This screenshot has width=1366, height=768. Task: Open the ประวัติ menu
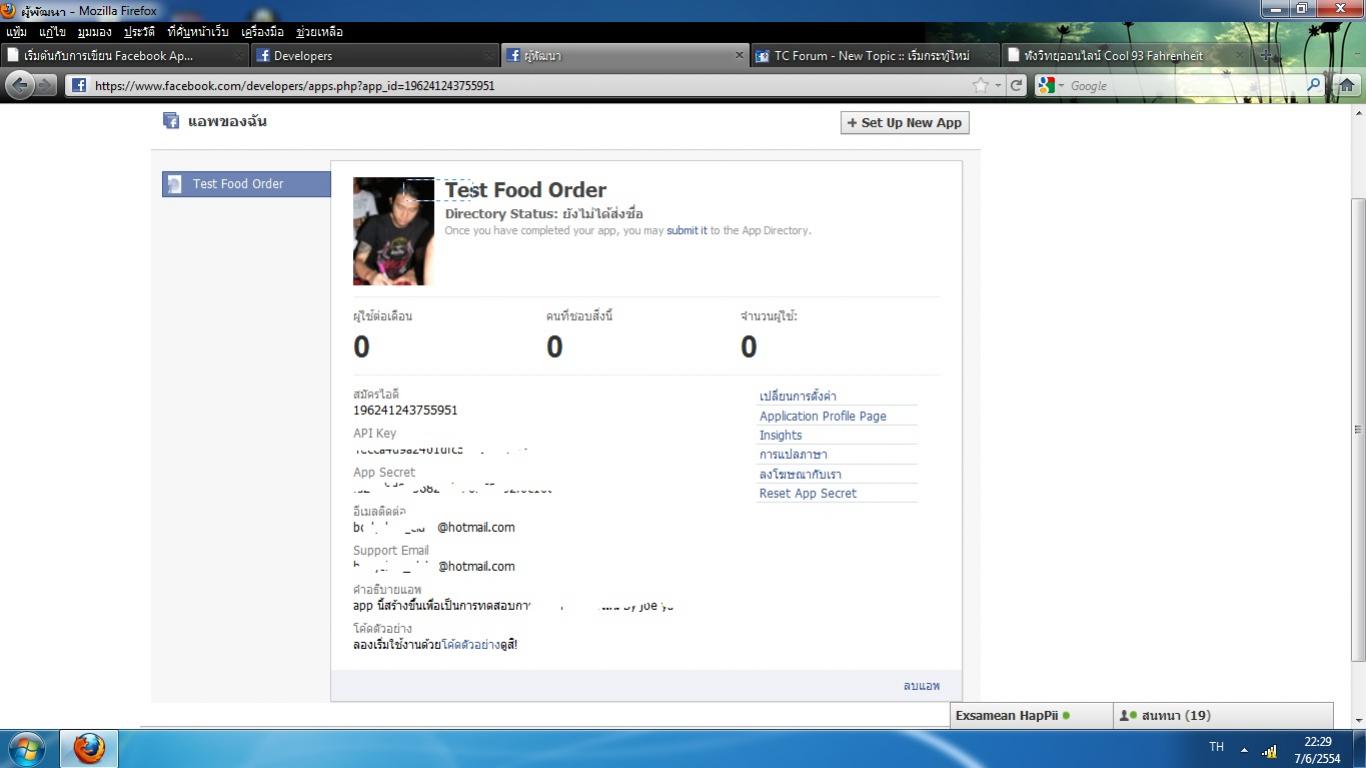(139, 32)
